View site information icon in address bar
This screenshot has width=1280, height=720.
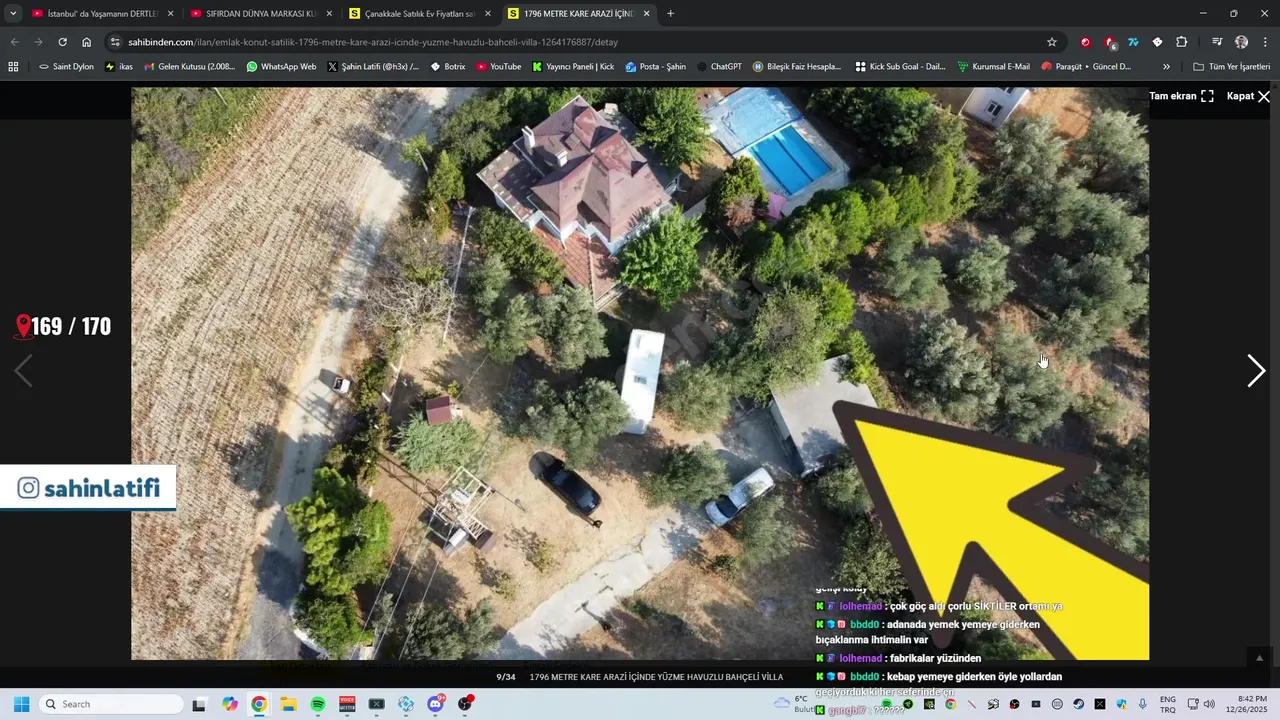coord(116,42)
